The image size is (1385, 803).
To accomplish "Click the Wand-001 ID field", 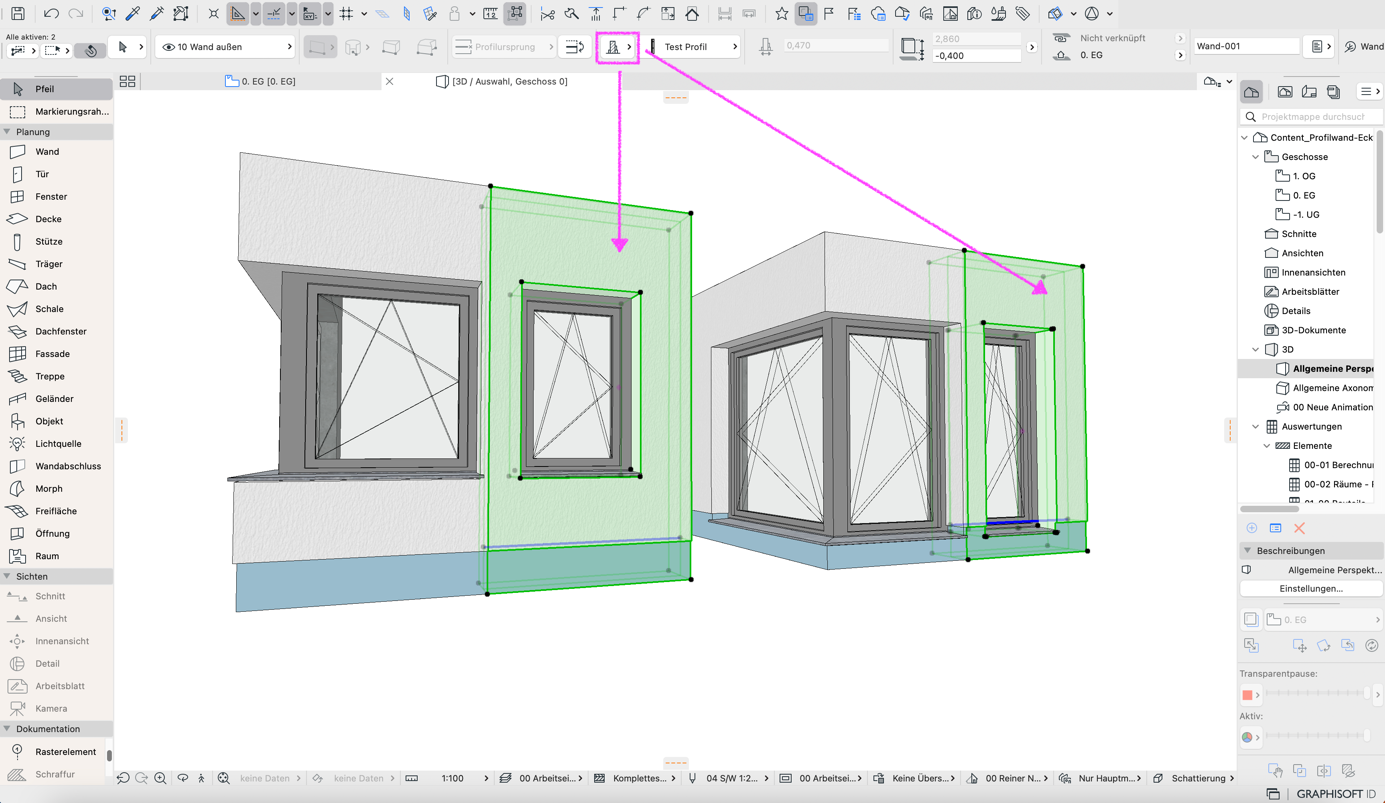I will [1247, 47].
